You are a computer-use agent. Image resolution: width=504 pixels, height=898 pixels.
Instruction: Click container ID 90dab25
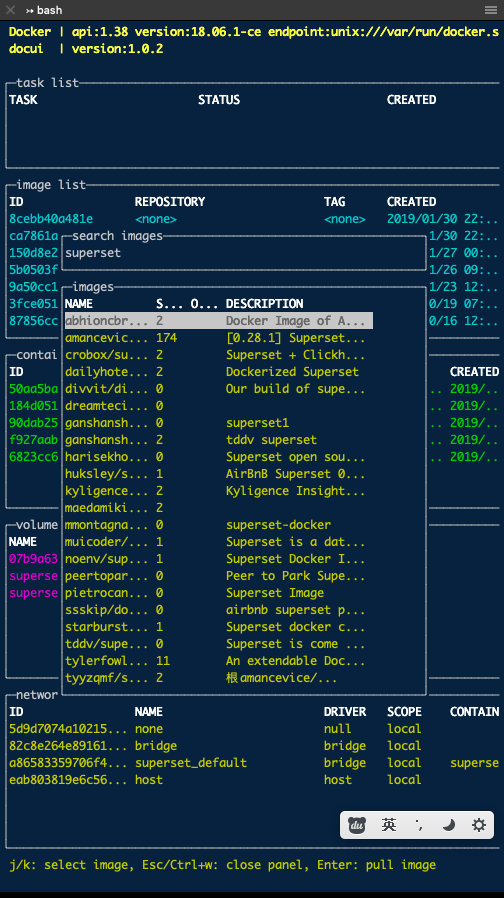pos(34,423)
